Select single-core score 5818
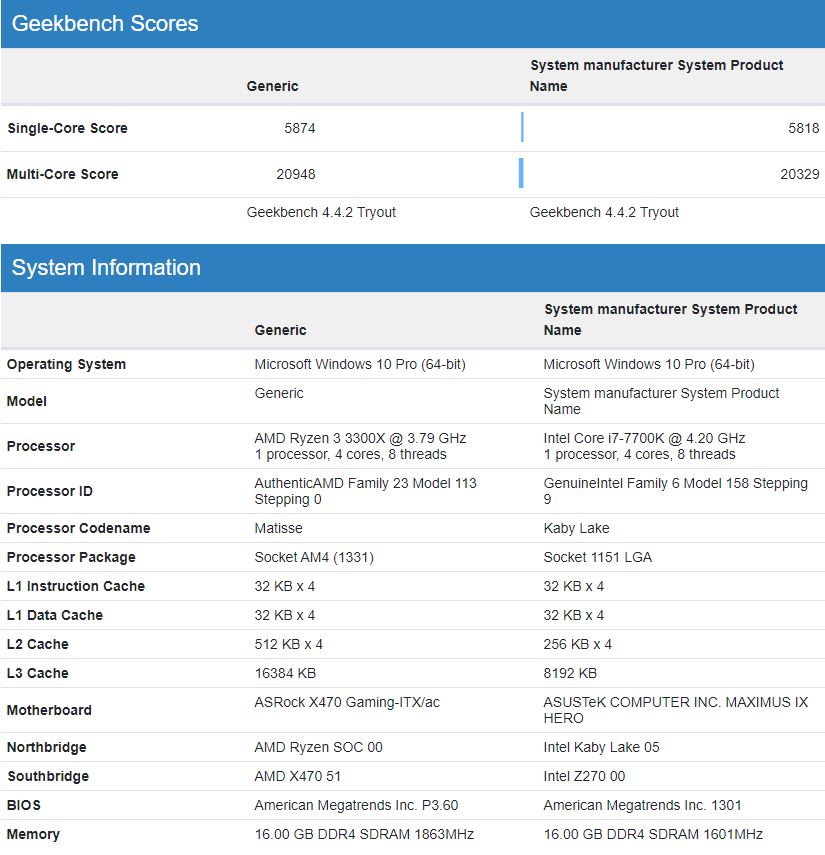This screenshot has height=855, width=825. coord(804,128)
